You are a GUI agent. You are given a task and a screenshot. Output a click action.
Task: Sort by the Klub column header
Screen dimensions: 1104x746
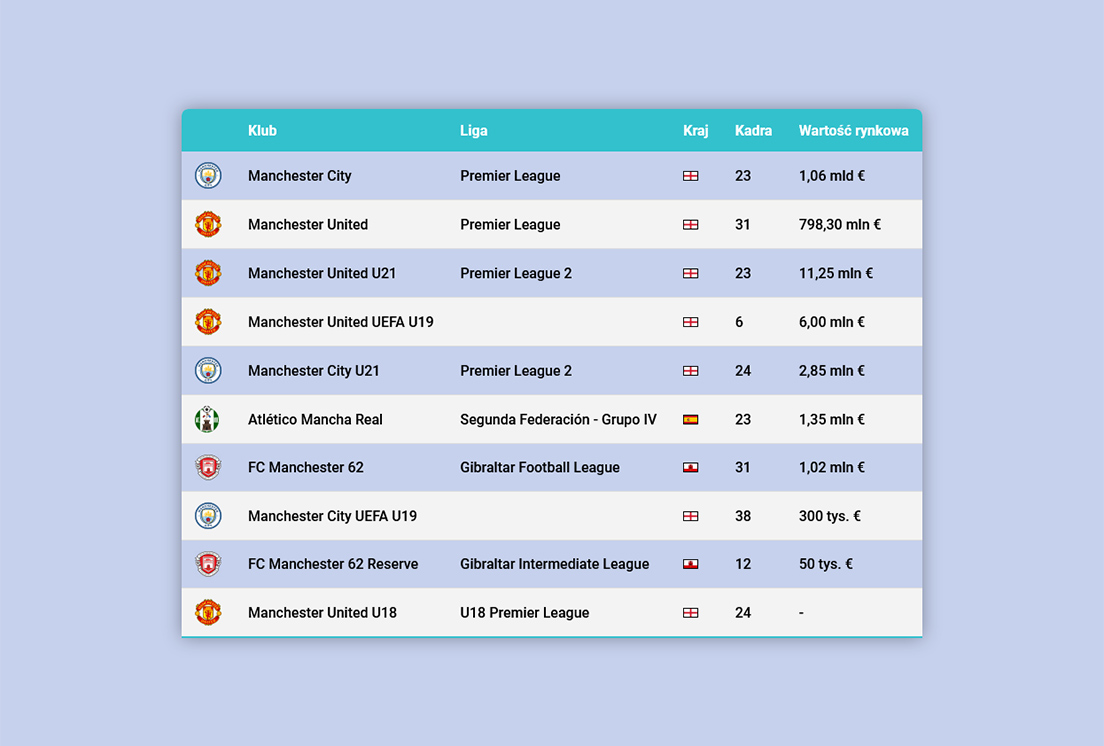pos(262,131)
